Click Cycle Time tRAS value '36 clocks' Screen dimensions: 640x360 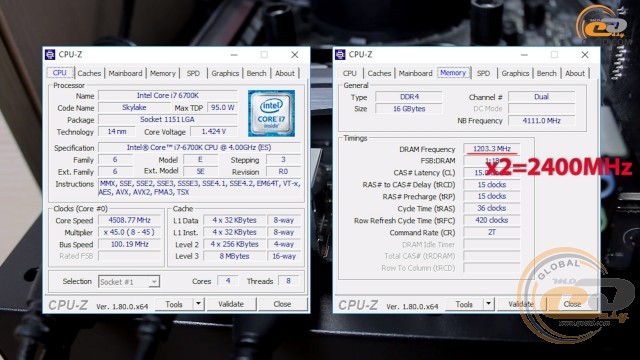tap(491, 209)
